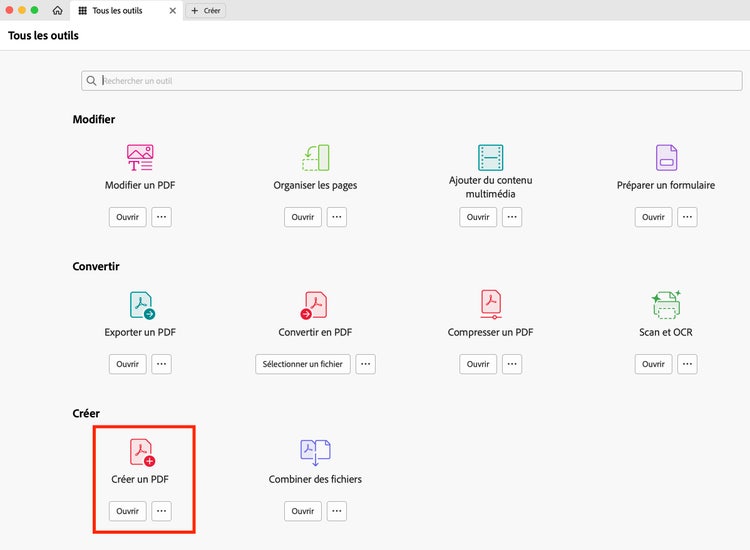Click the Créer section heading

[x=86, y=413]
